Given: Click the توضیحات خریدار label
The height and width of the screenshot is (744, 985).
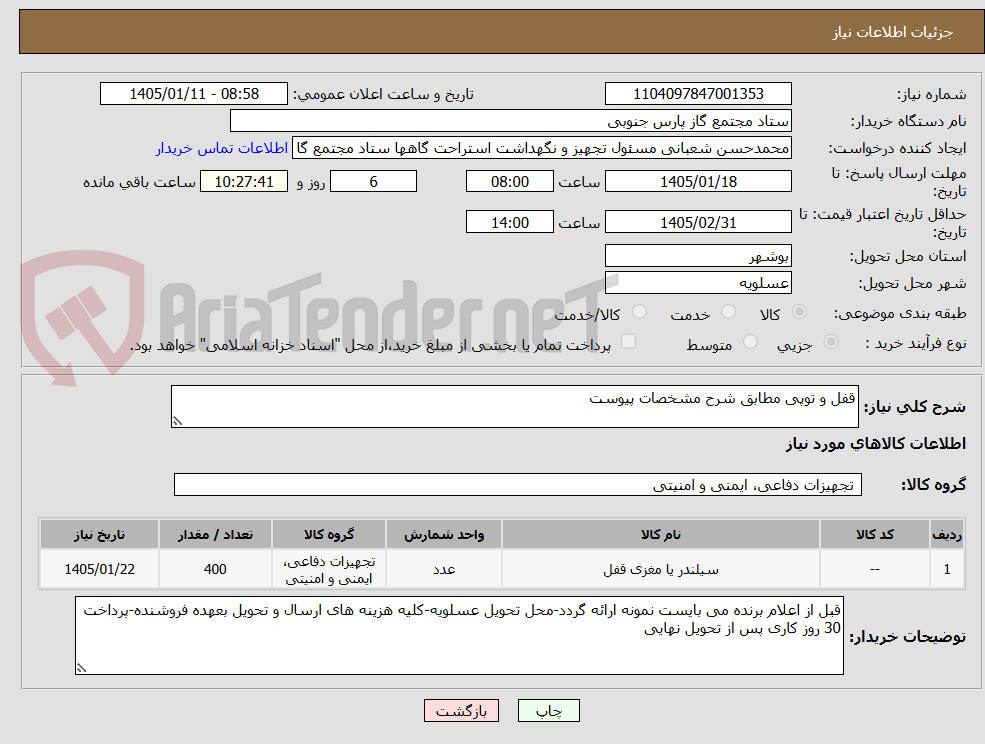Looking at the screenshot, I should click(x=908, y=637).
